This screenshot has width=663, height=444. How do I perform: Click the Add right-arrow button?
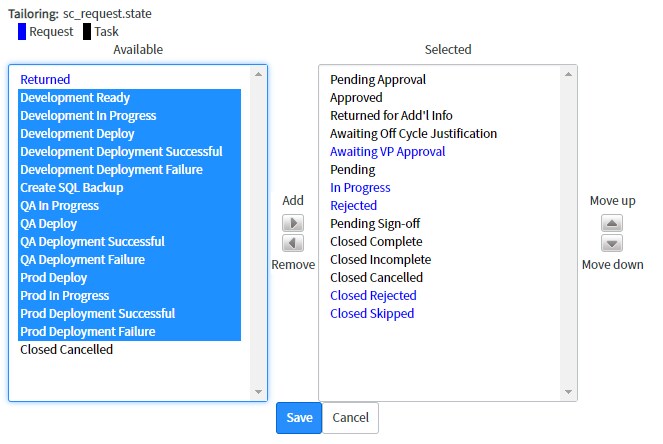coord(293,223)
